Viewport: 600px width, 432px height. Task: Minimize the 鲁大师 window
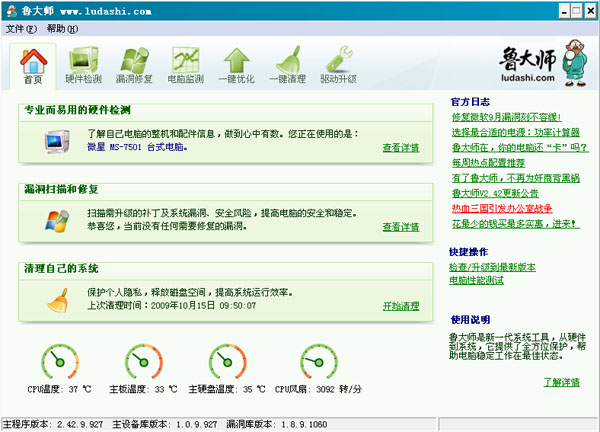(564, 11)
